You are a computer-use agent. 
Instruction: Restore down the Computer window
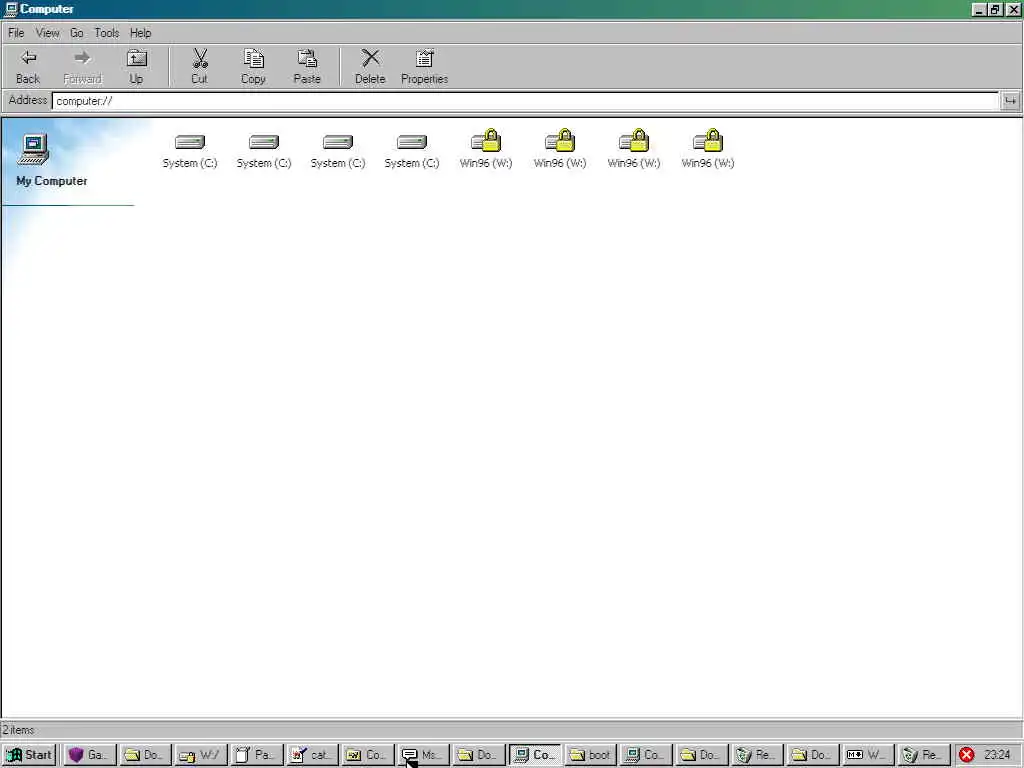tap(995, 10)
